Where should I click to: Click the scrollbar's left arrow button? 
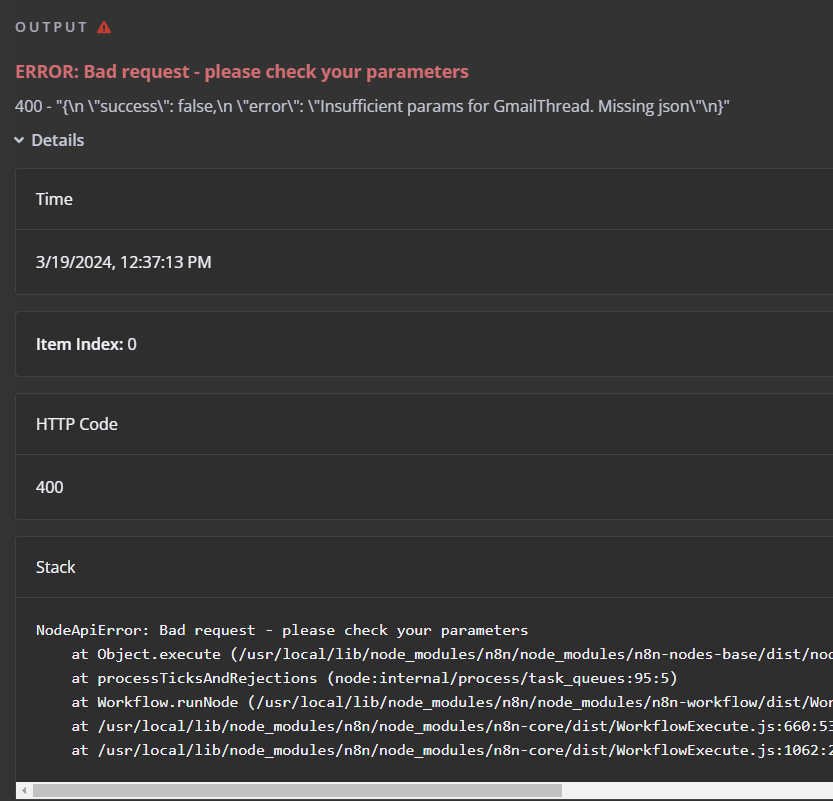click(22, 791)
